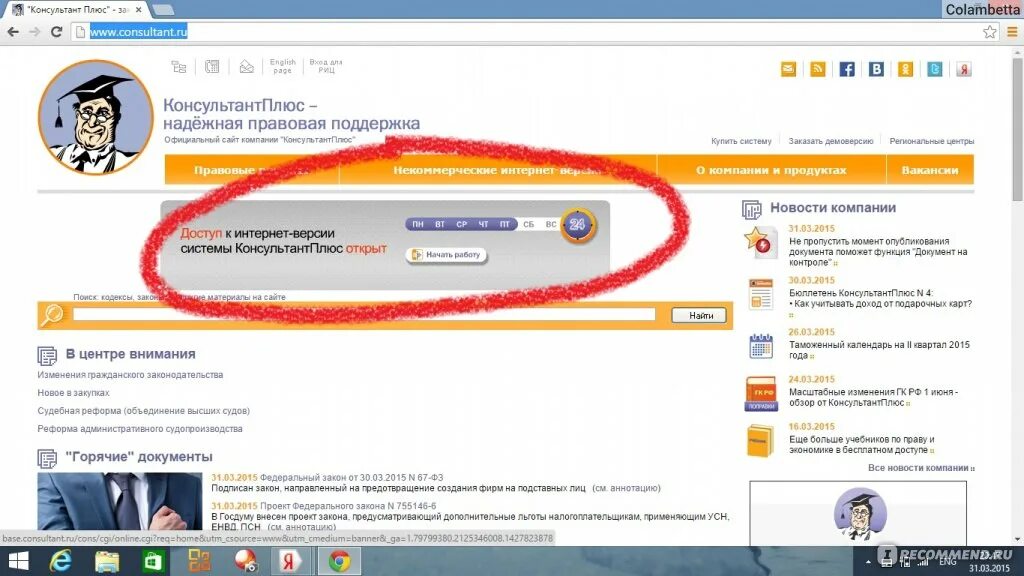Image resolution: width=1024 pixels, height=576 pixels.
Task: Click the ENG language indicator in tray
Action: 948,562
